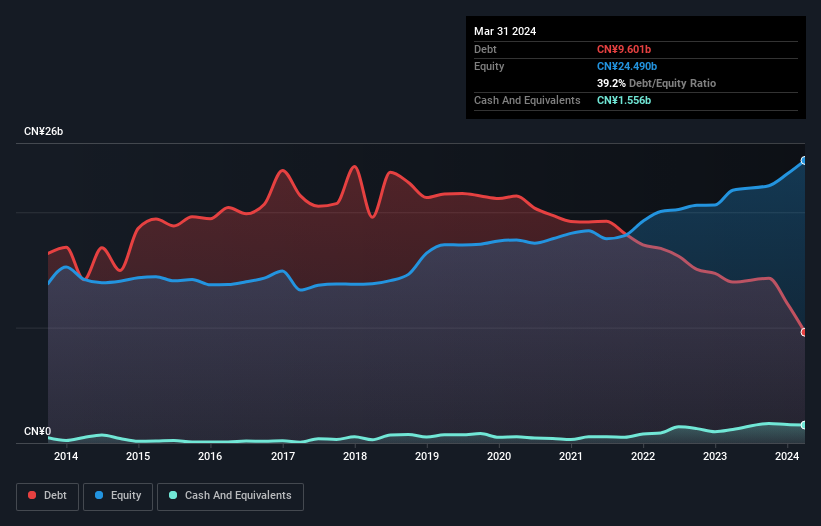Click the CN¥26b y-axis label
The height and width of the screenshot is (526, 821).
pos(43,132)
